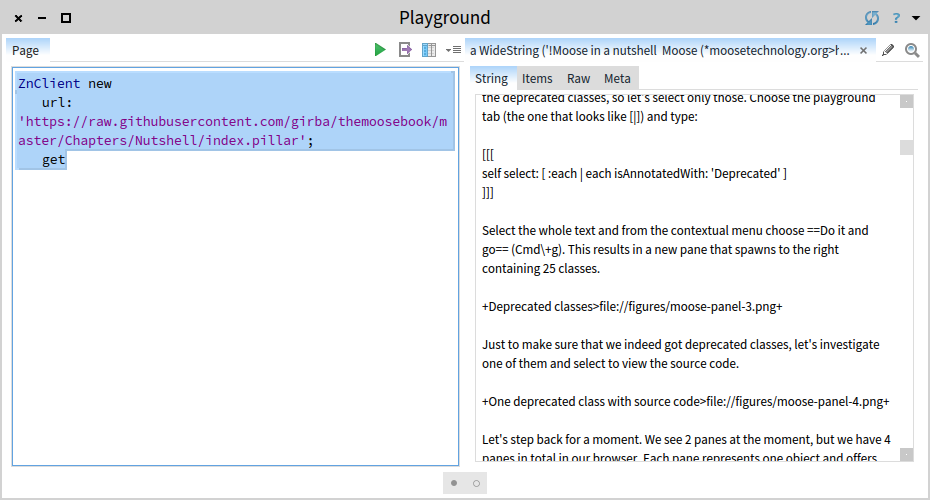Select the Meta tab
The height and width of the screenshot is (500, 930).
pyautogui.click(x=617, y=78)
